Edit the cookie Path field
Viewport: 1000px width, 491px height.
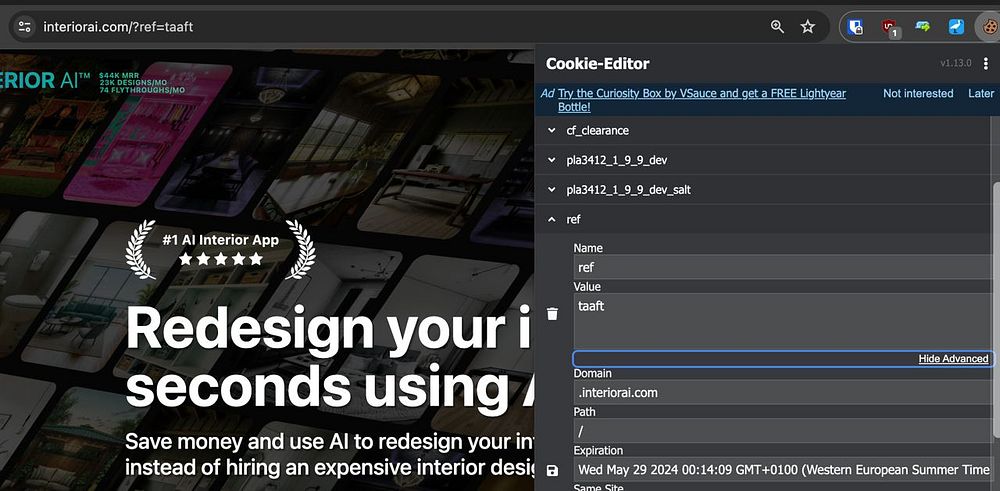point(783,431)
